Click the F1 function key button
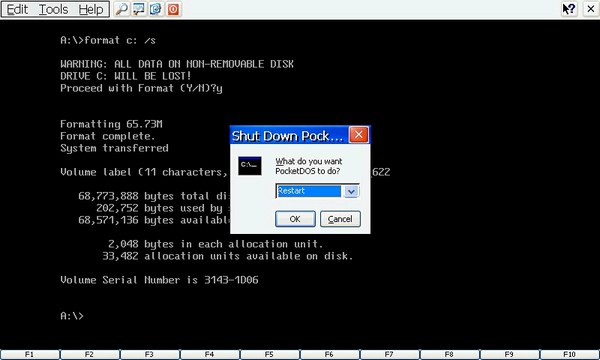 (x=29, y=355)
